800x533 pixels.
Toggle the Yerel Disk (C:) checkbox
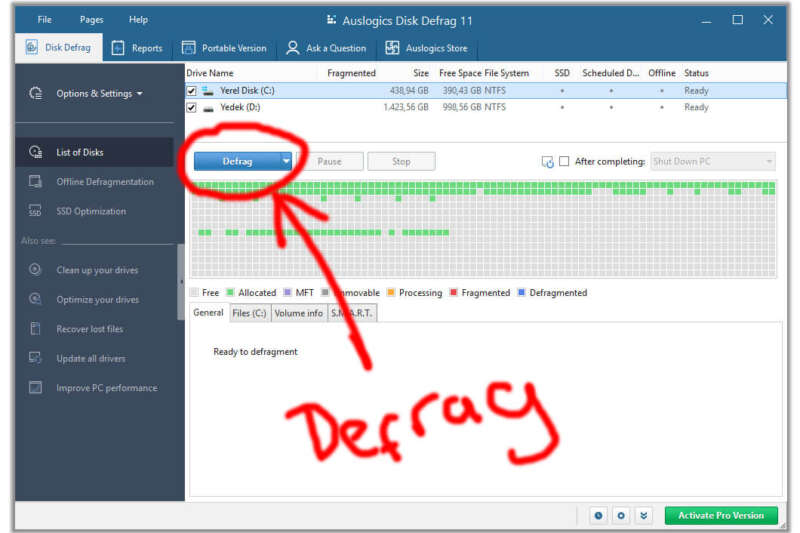point(191,91)
